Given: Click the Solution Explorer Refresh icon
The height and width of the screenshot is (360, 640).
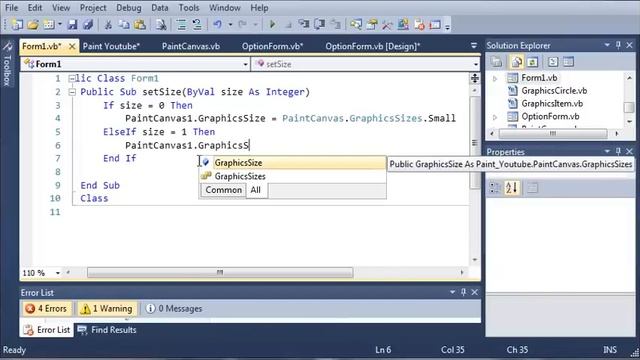Looking at the screenshot, I should (532, 62).
